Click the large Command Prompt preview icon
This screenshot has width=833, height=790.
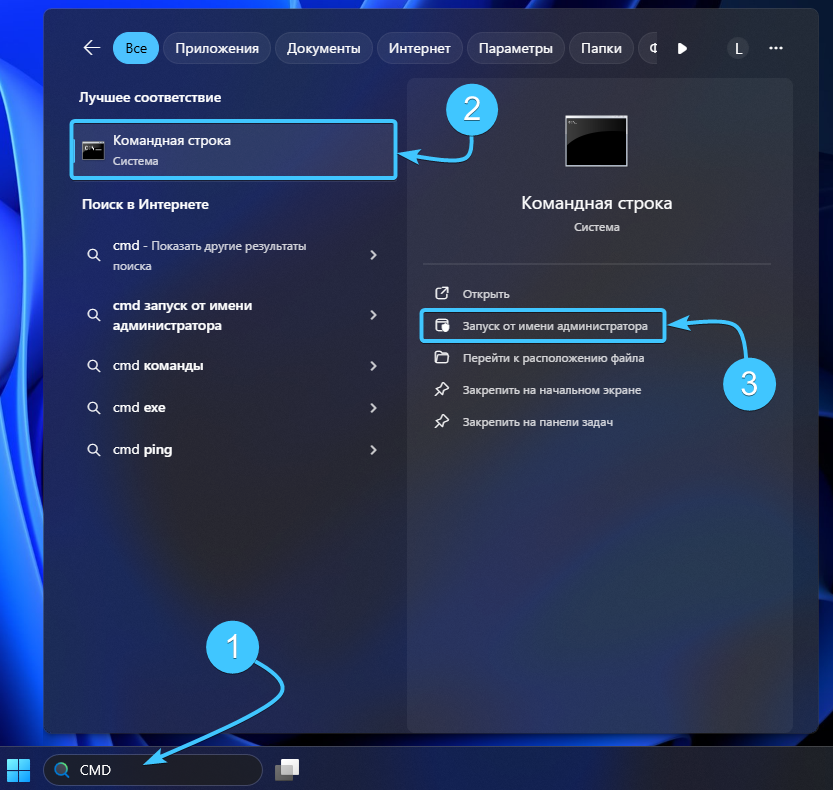click(596, 141)
